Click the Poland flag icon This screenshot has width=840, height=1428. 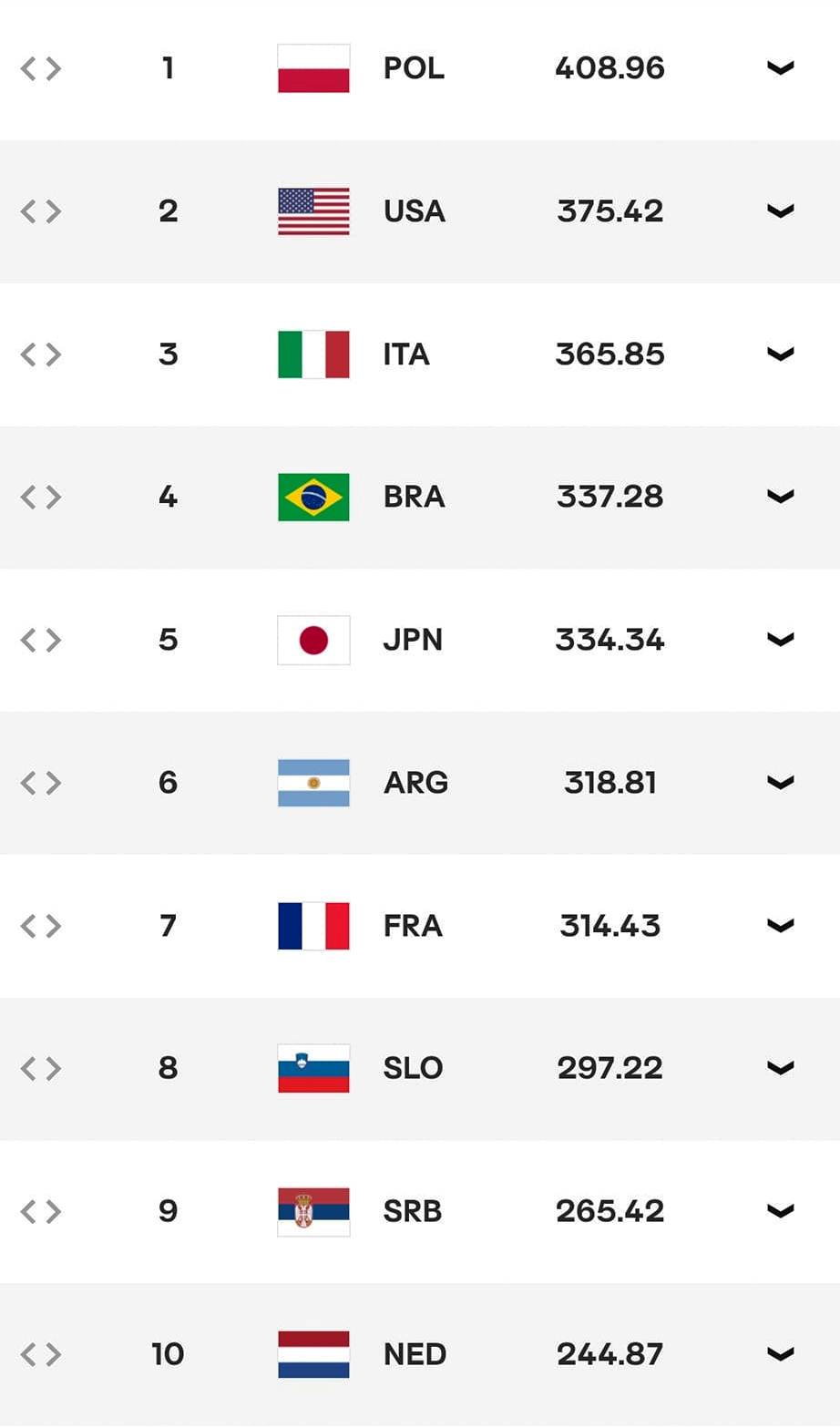(x=313, y=68)
